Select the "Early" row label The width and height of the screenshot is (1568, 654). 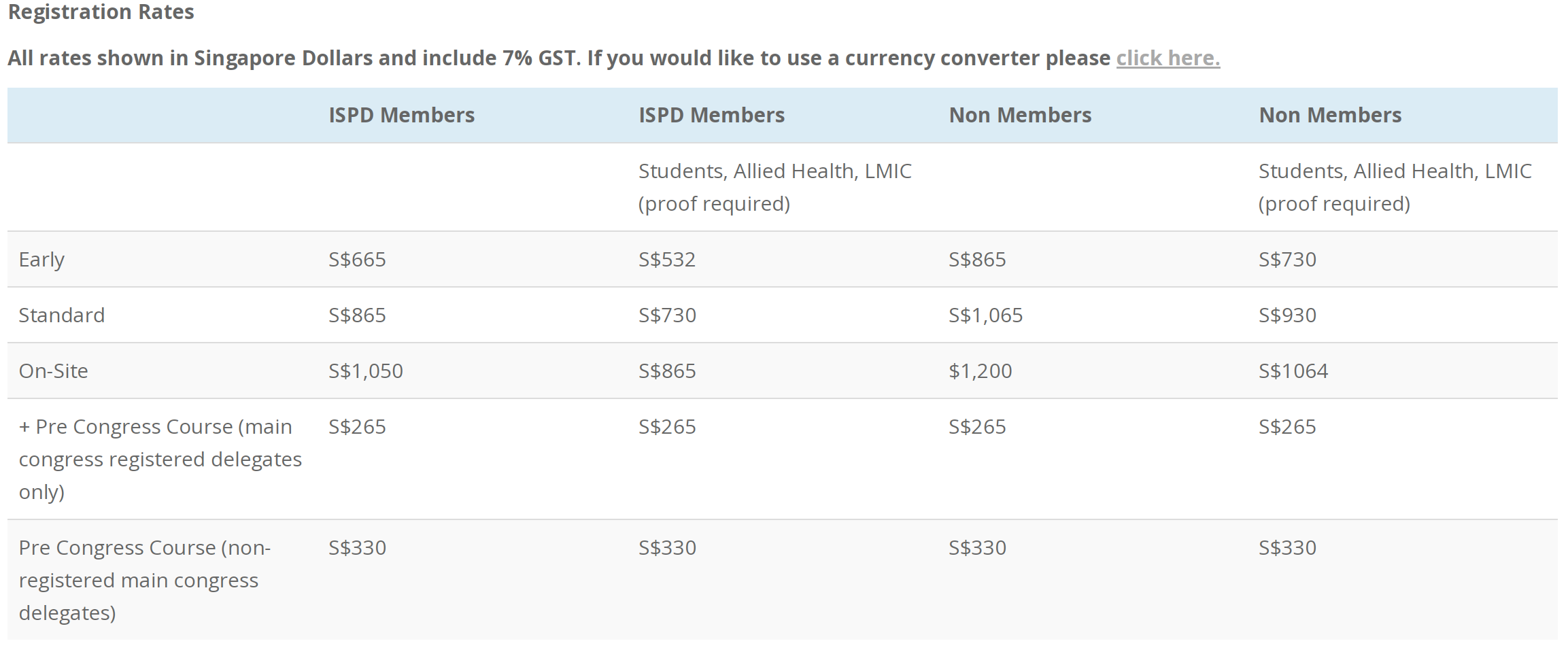[x=41, y=260]
